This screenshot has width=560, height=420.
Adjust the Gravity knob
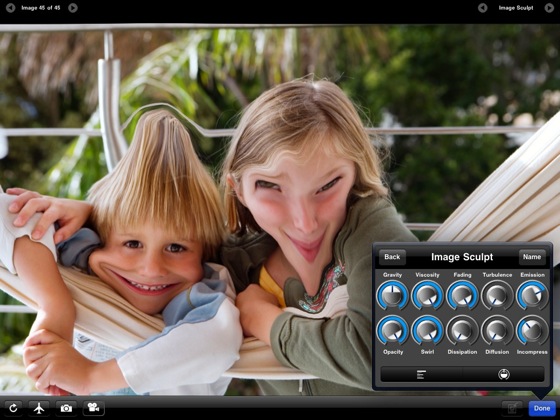392,295
